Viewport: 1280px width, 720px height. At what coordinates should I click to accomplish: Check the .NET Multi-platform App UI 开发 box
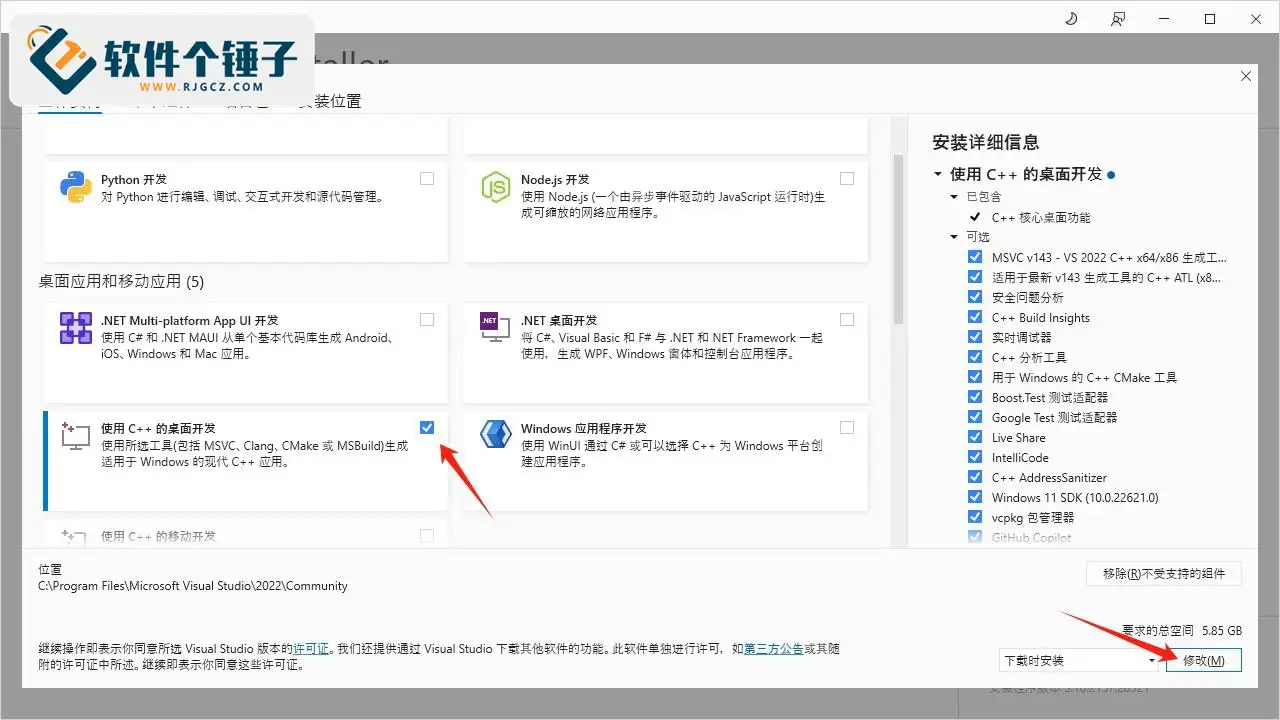427,320
